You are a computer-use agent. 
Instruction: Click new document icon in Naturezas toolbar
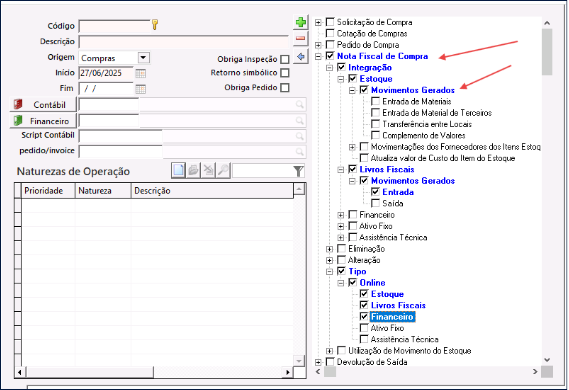(x=178, y=170)
